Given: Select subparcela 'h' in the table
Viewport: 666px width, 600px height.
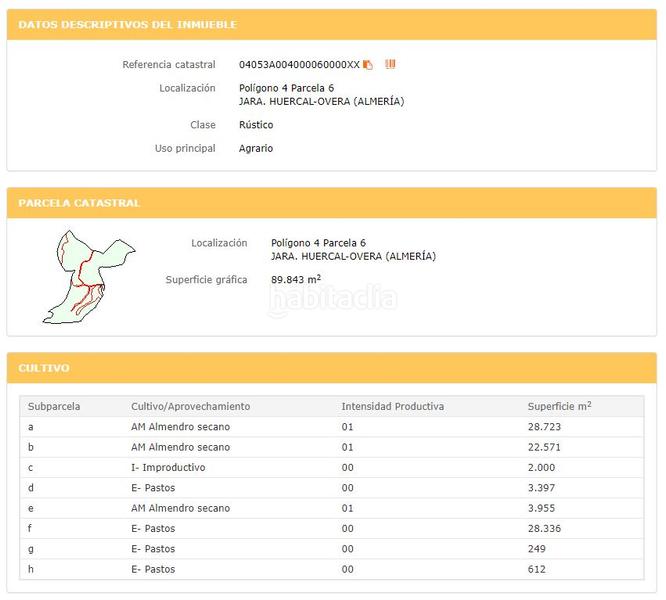Looking at the screenshot, I should 31,570.
